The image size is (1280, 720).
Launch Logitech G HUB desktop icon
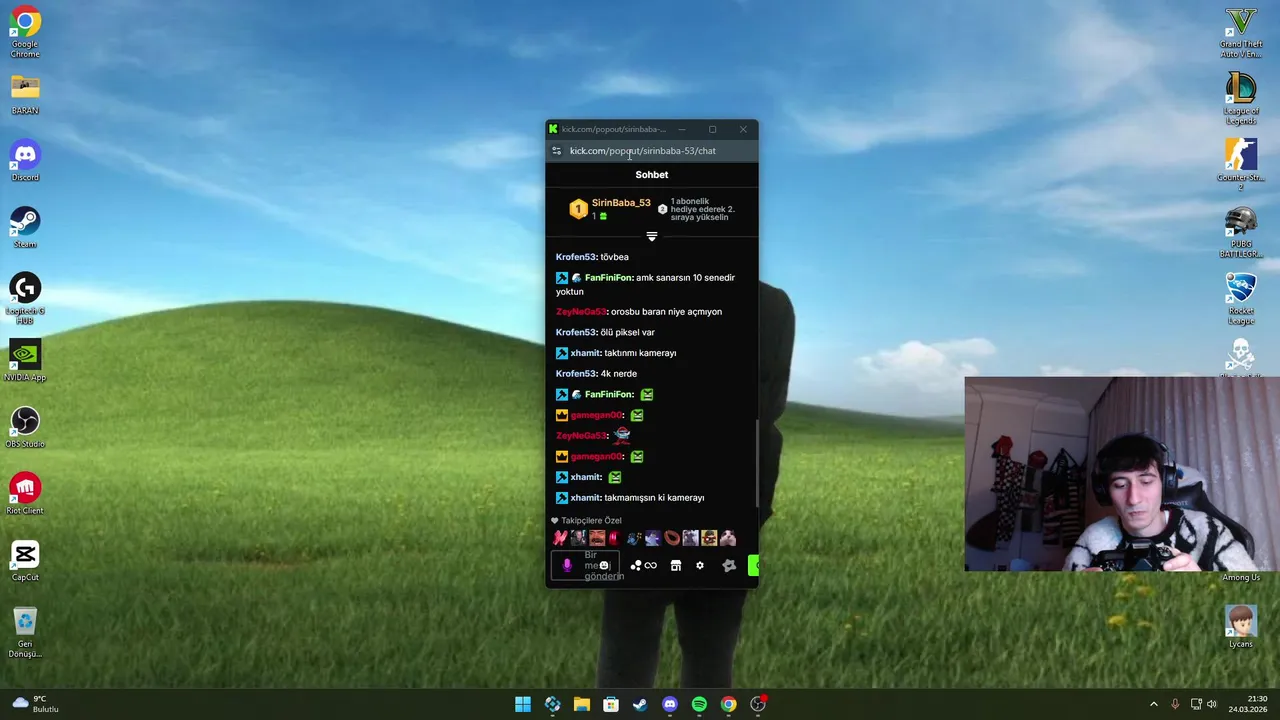pyautogui.click(x=25, y=298)
